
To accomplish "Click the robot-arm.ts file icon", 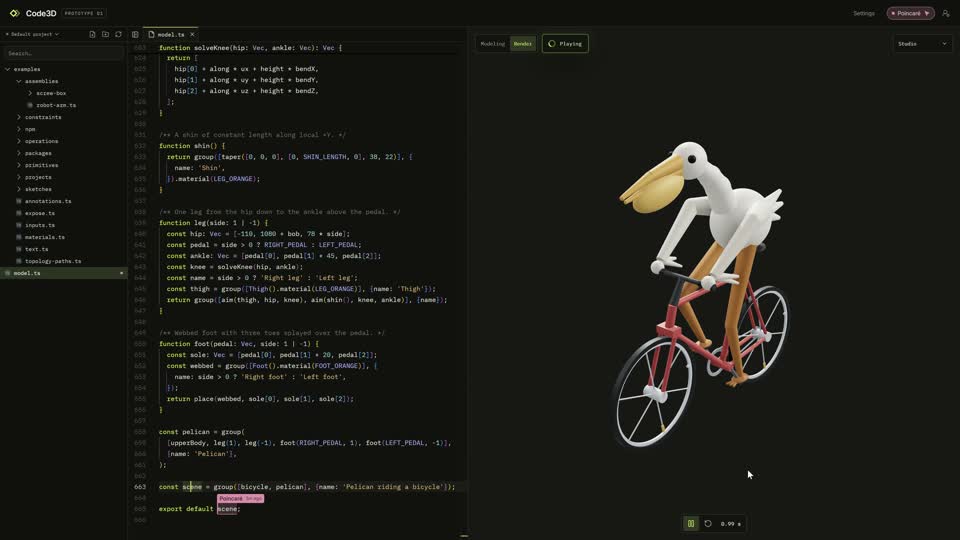I will tap(30, 105).
